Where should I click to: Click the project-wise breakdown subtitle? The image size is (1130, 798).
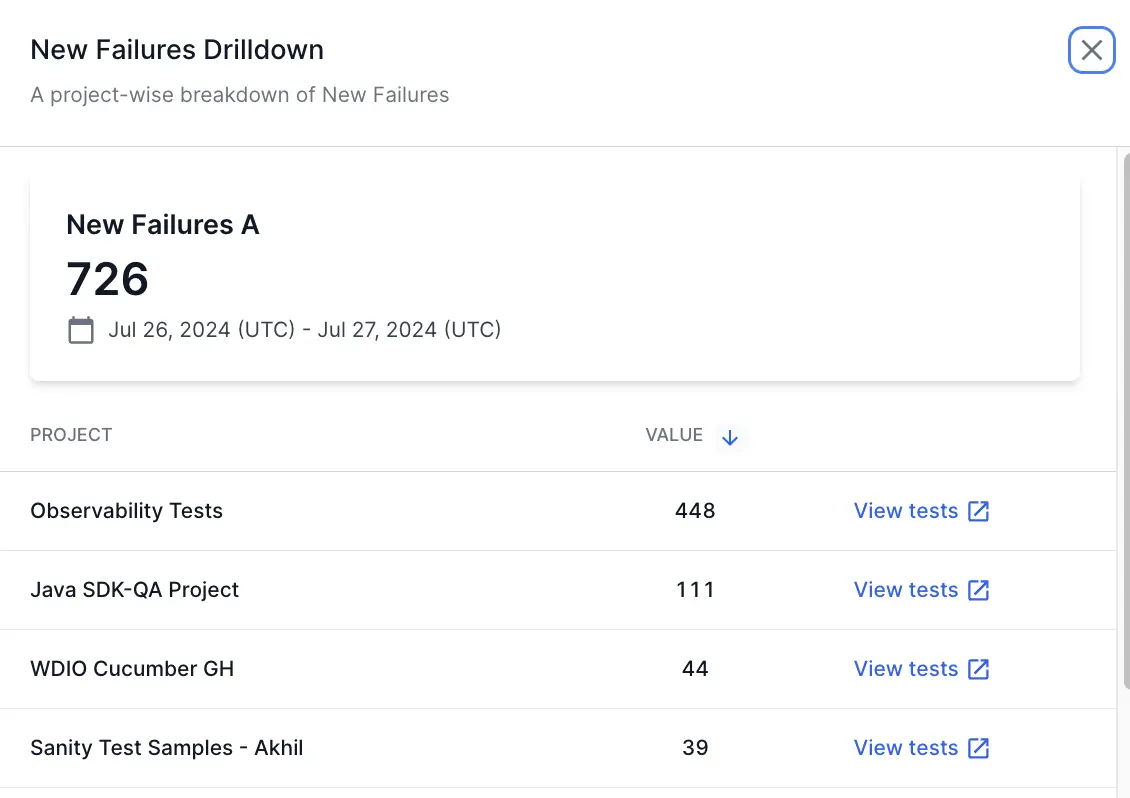click(x=239, y=95)
